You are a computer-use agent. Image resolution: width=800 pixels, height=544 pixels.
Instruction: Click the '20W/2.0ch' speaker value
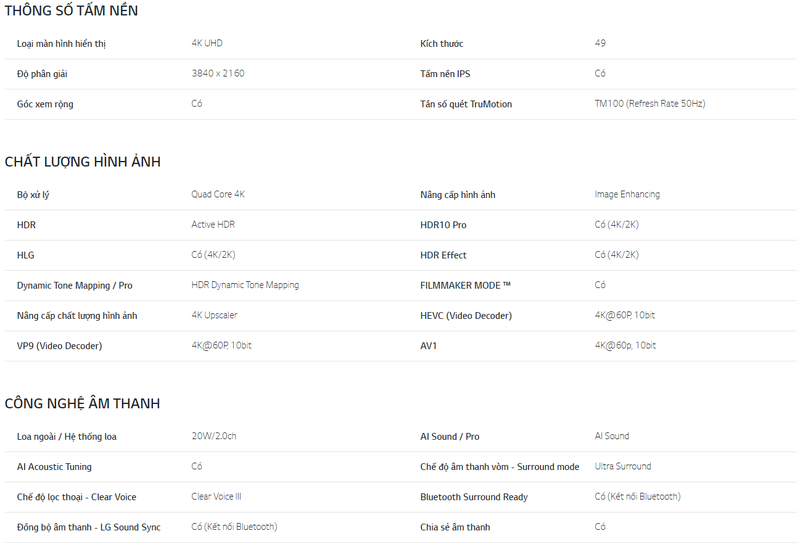[x=214, y=437]
